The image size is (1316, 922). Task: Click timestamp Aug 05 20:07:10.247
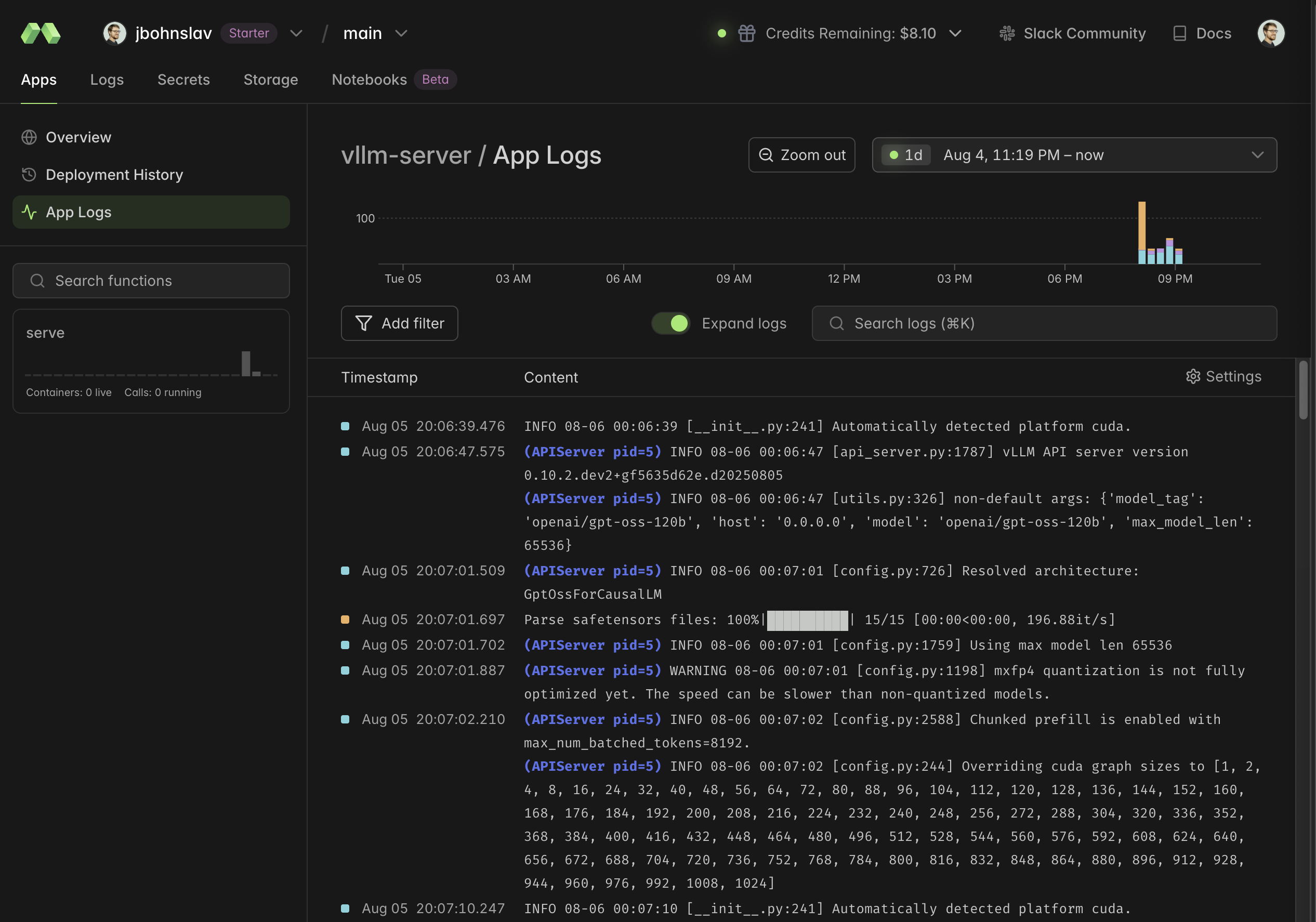pyautogui.click(x=433, y=908)
